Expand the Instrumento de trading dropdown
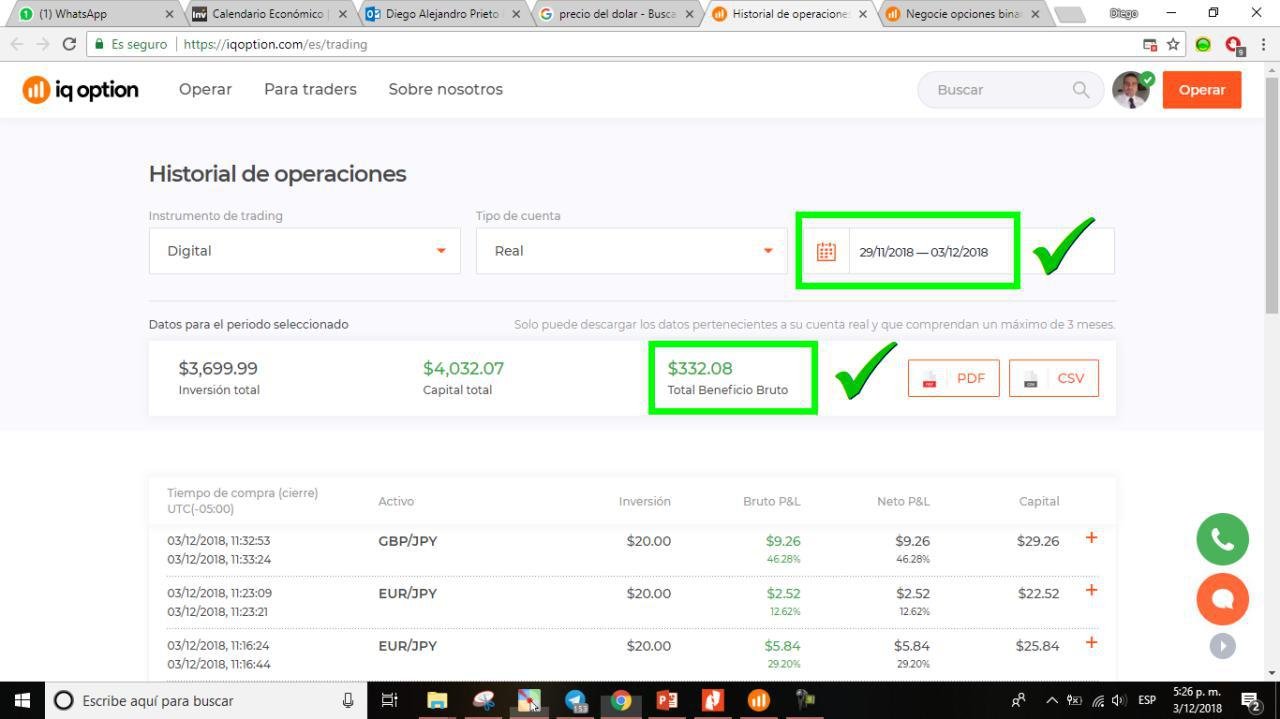This screenshot has width=1280, height=719. coord(305,251)
